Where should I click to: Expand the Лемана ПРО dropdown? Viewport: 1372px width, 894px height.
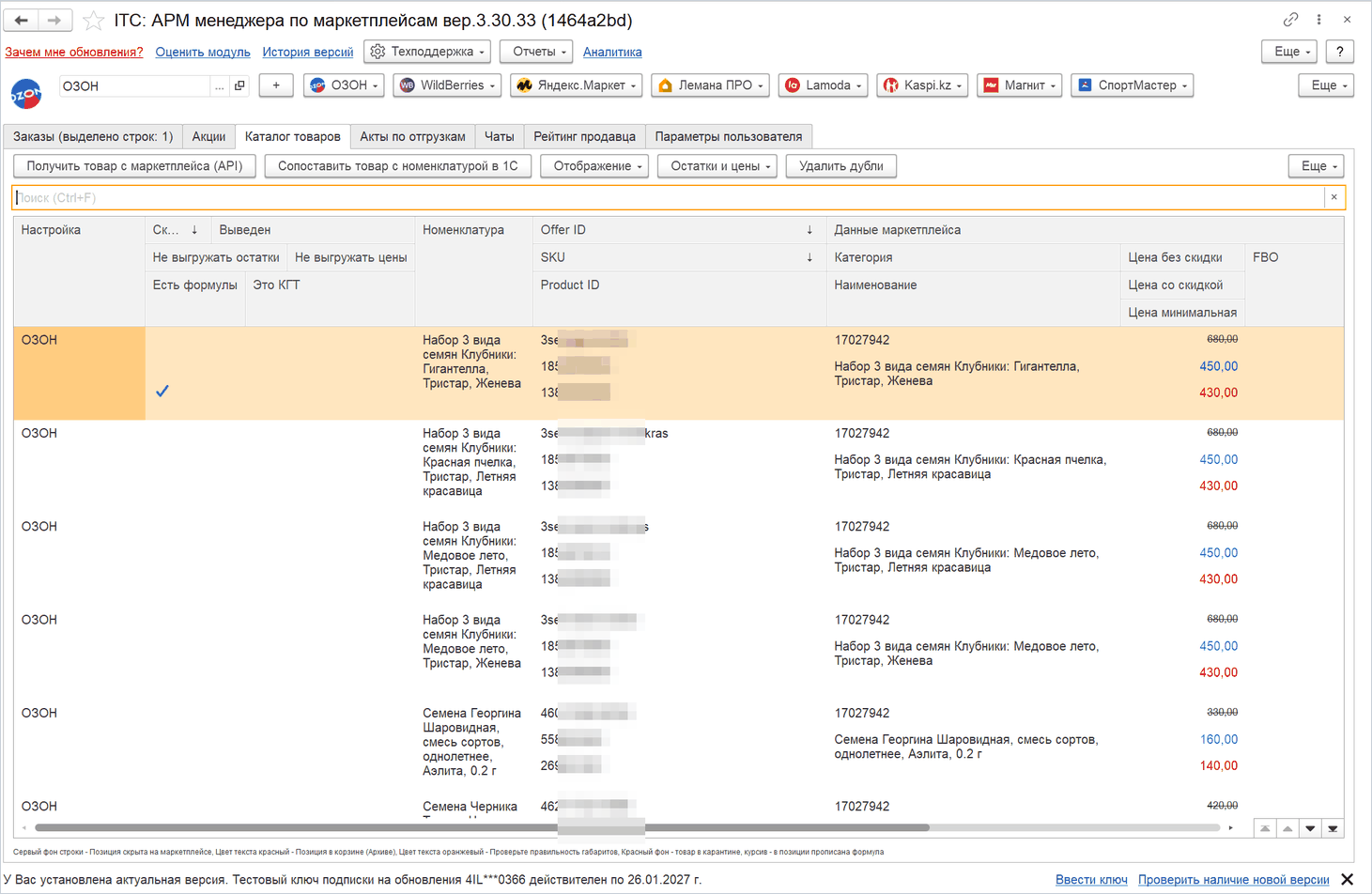[x=711, y=85]
